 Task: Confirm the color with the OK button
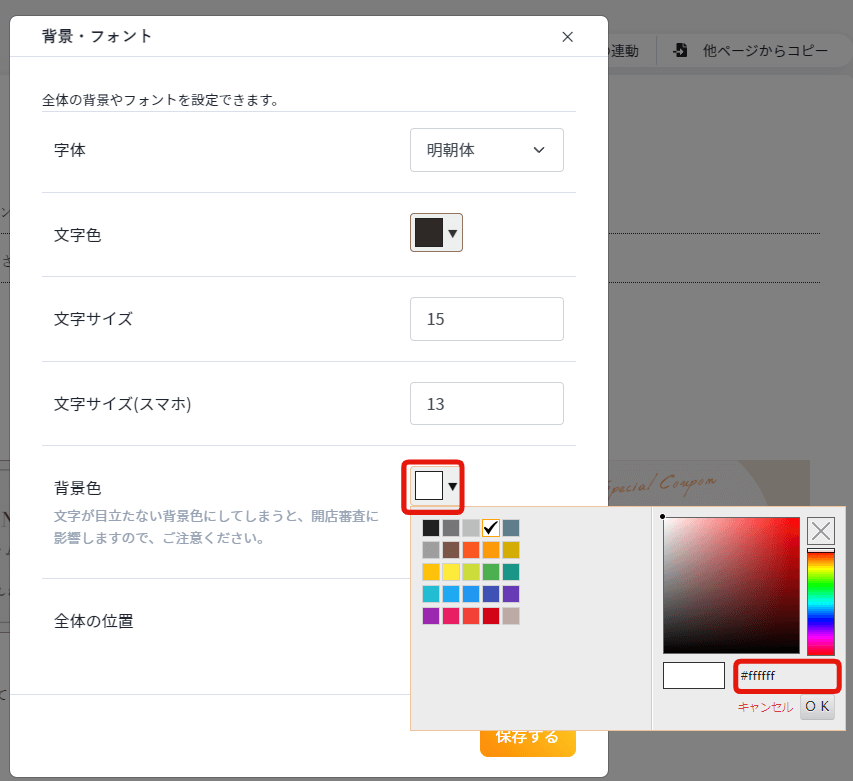817,706
